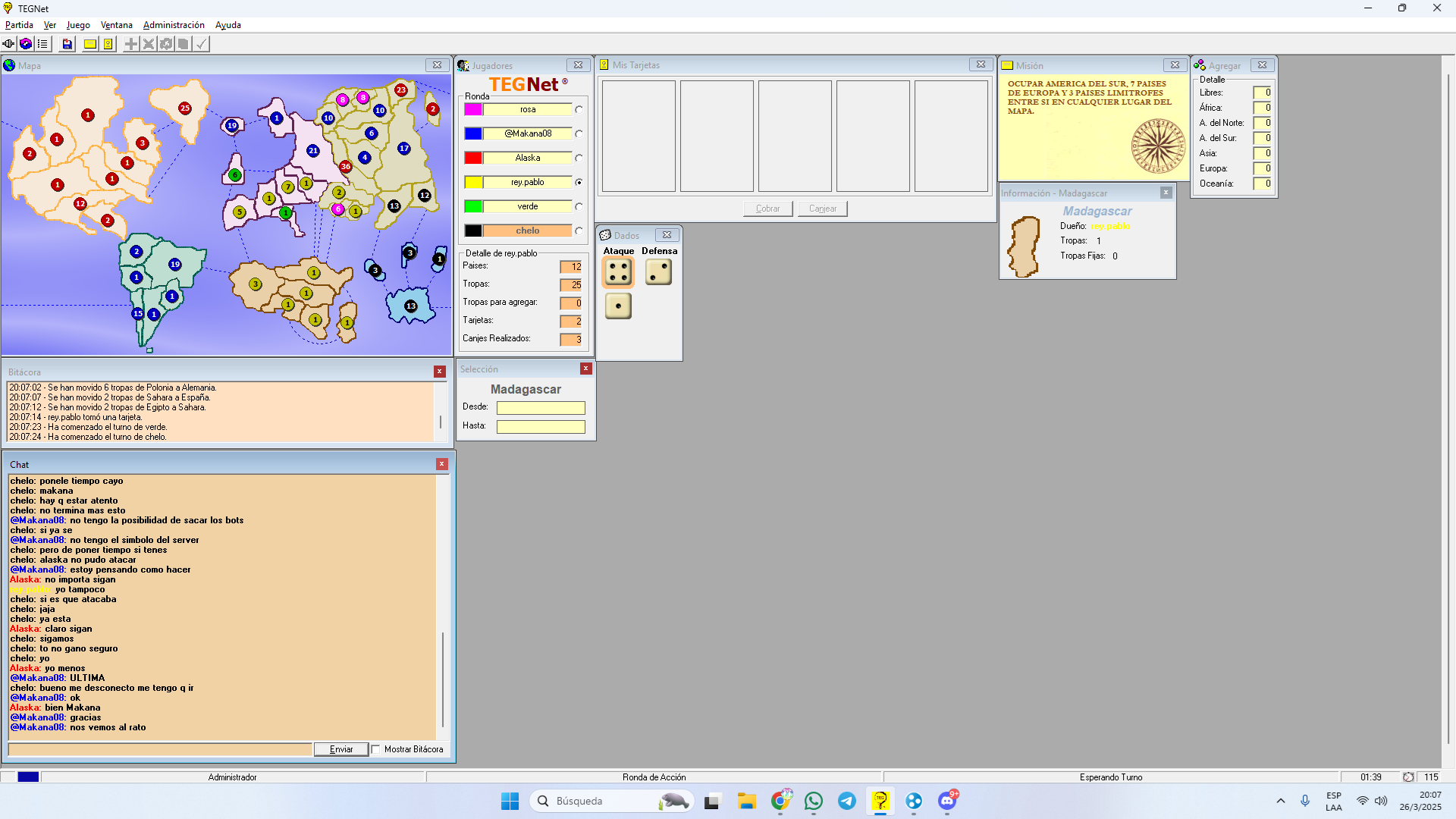1456x819 pixels.
Task: Open Telegram from the taskbar
Action: pyautogui.click(x=847, y=801)
